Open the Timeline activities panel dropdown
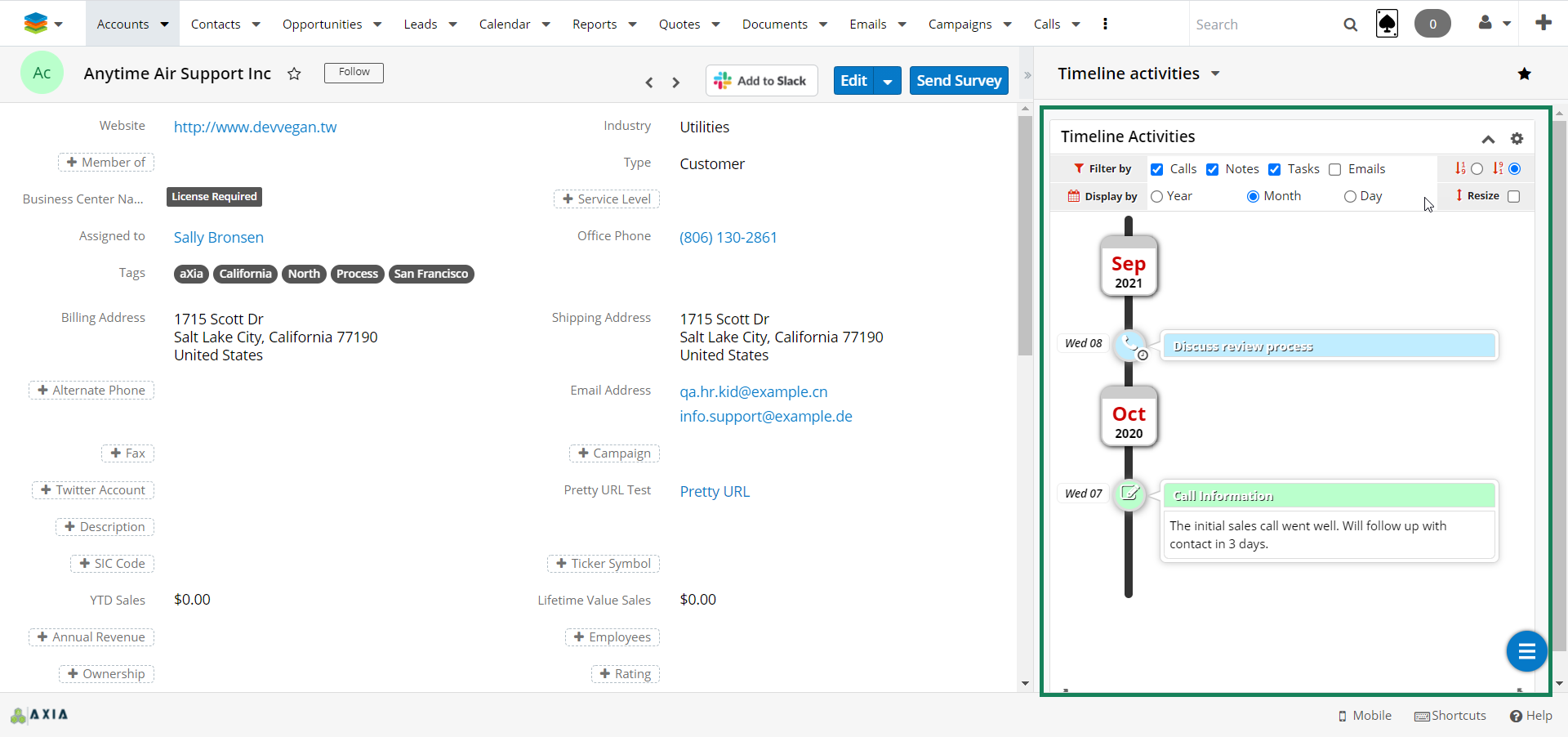The height and width of the screenshot is (737, 1568). 1215,74
